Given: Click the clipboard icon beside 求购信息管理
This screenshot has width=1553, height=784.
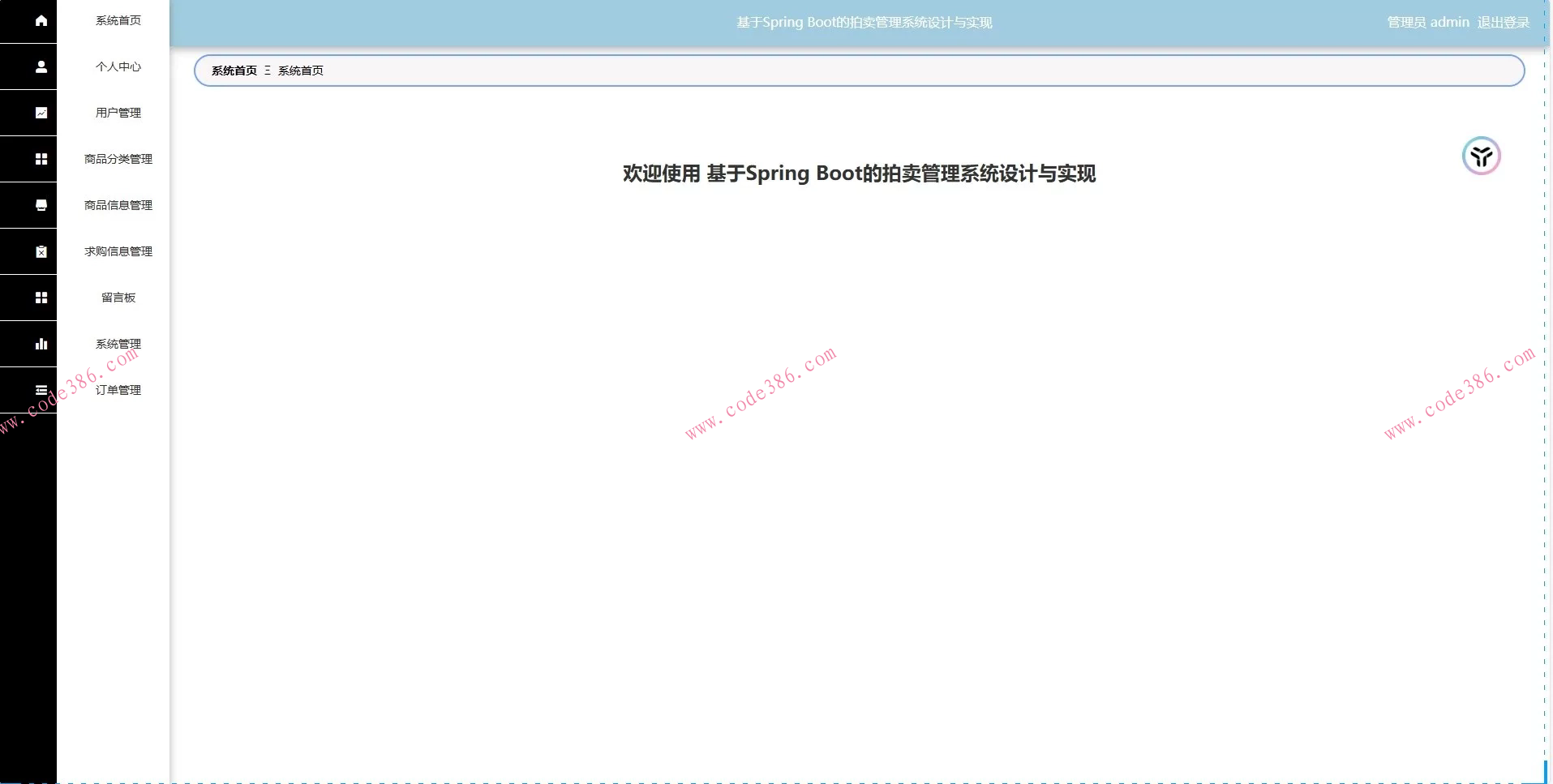Looking at the screenshot, I should tap(41, 251).
